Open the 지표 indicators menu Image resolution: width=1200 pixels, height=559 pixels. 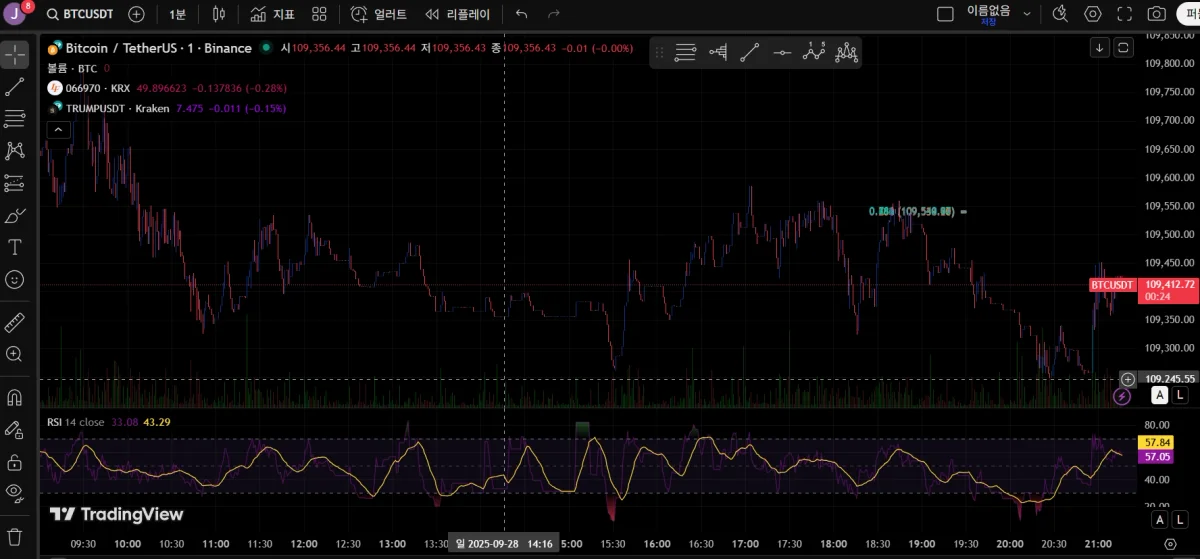pos(272,14)
